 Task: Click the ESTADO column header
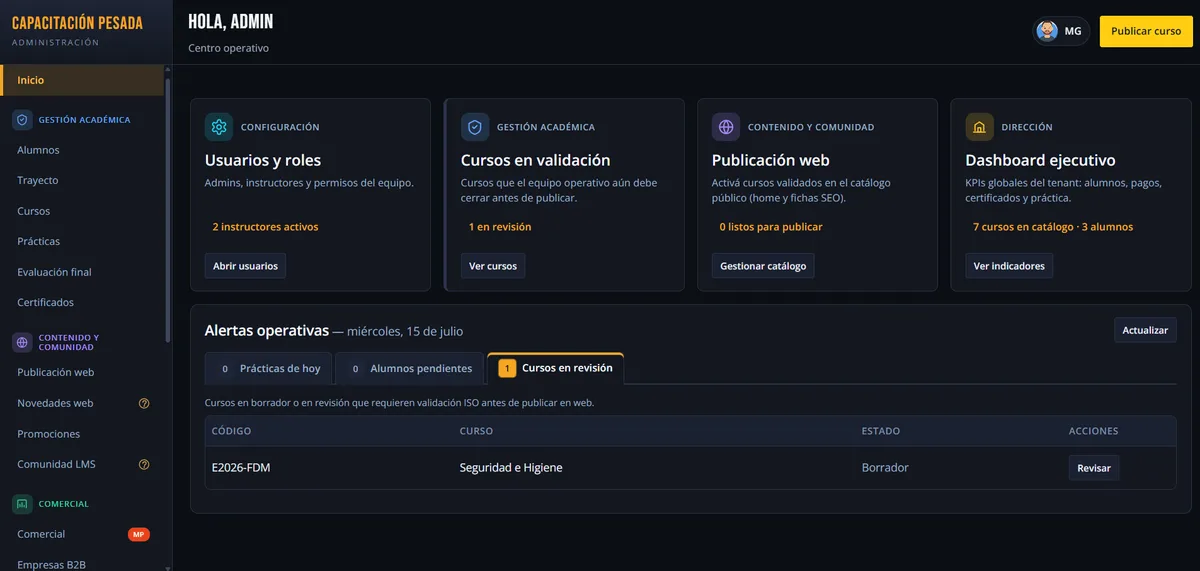coord(881,431)
